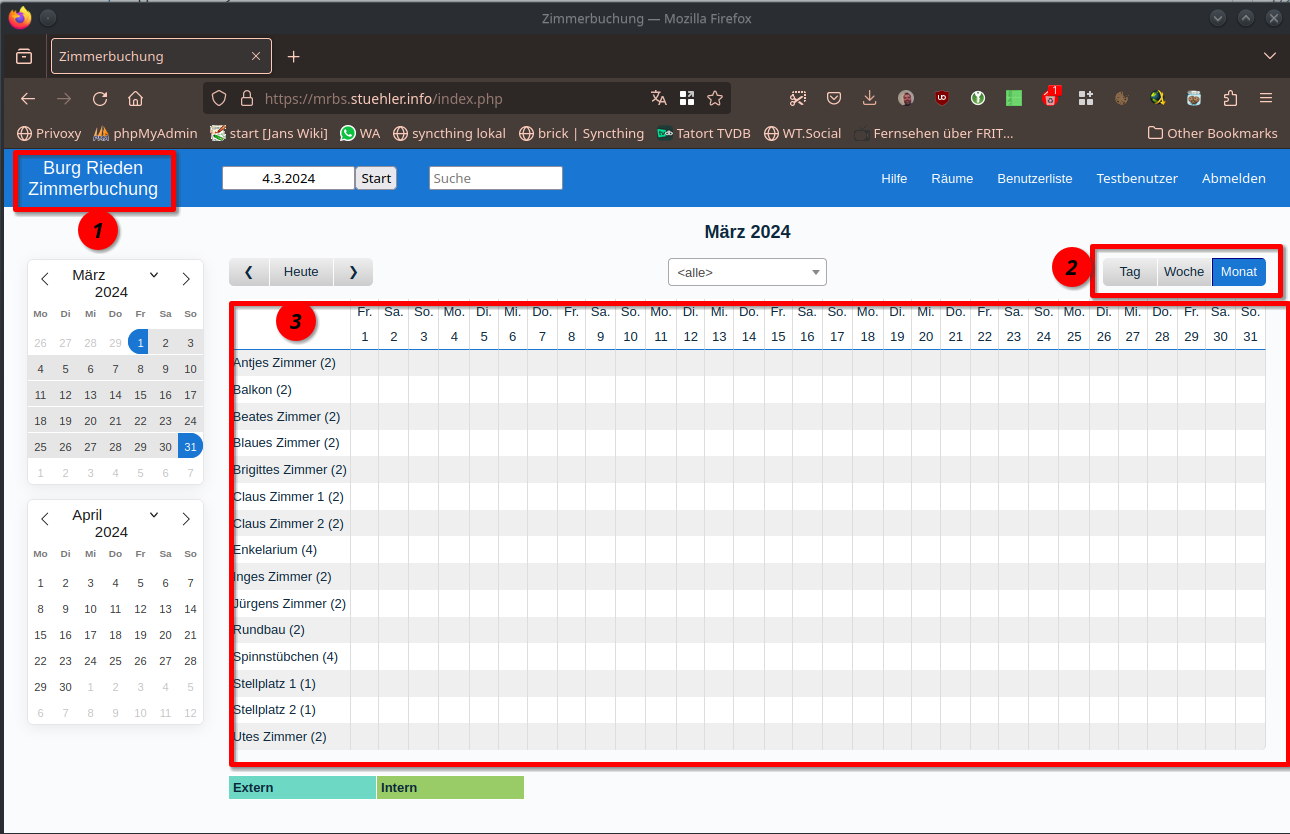Viewport: 1290px width, 834px height.
Task: Open Firefox downloads arrow icon
Action: [870, 98]
